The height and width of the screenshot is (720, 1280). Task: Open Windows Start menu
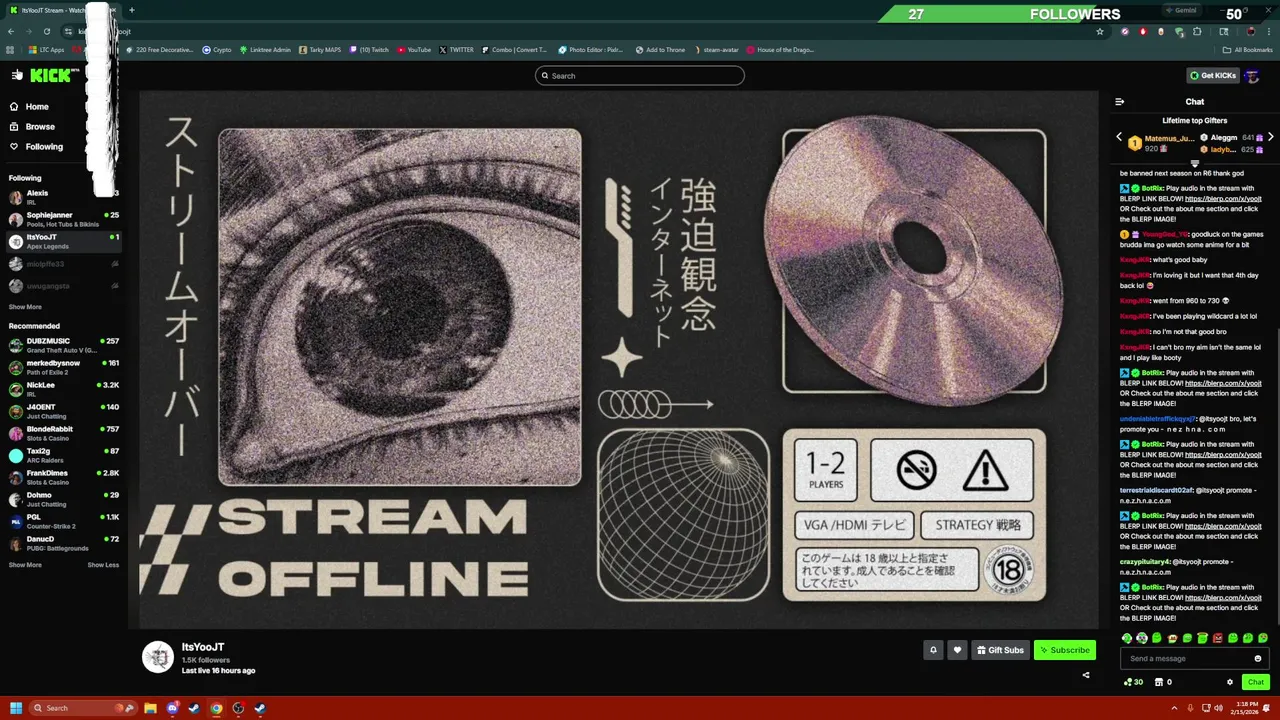pyautogui.click(x=15, y=708)
